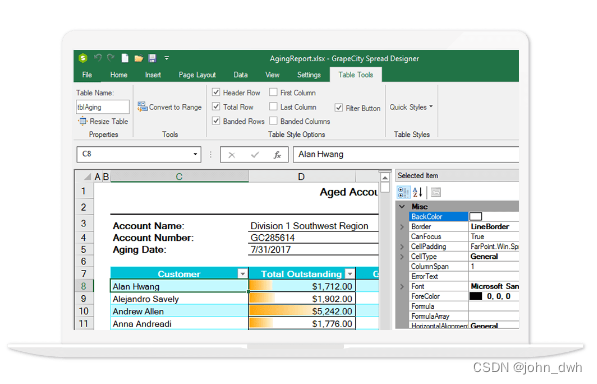Toggle the Total Row checkbox
This screenshot has width=597, height=384.
216,107
